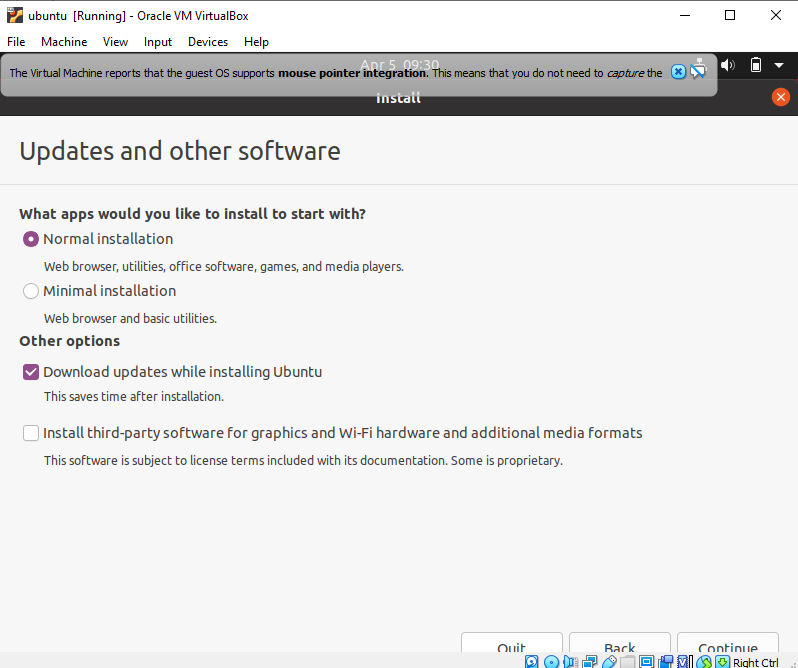The image size is (798, 668).
Task: Open the Help menu
Action: [x=256, y=42]
